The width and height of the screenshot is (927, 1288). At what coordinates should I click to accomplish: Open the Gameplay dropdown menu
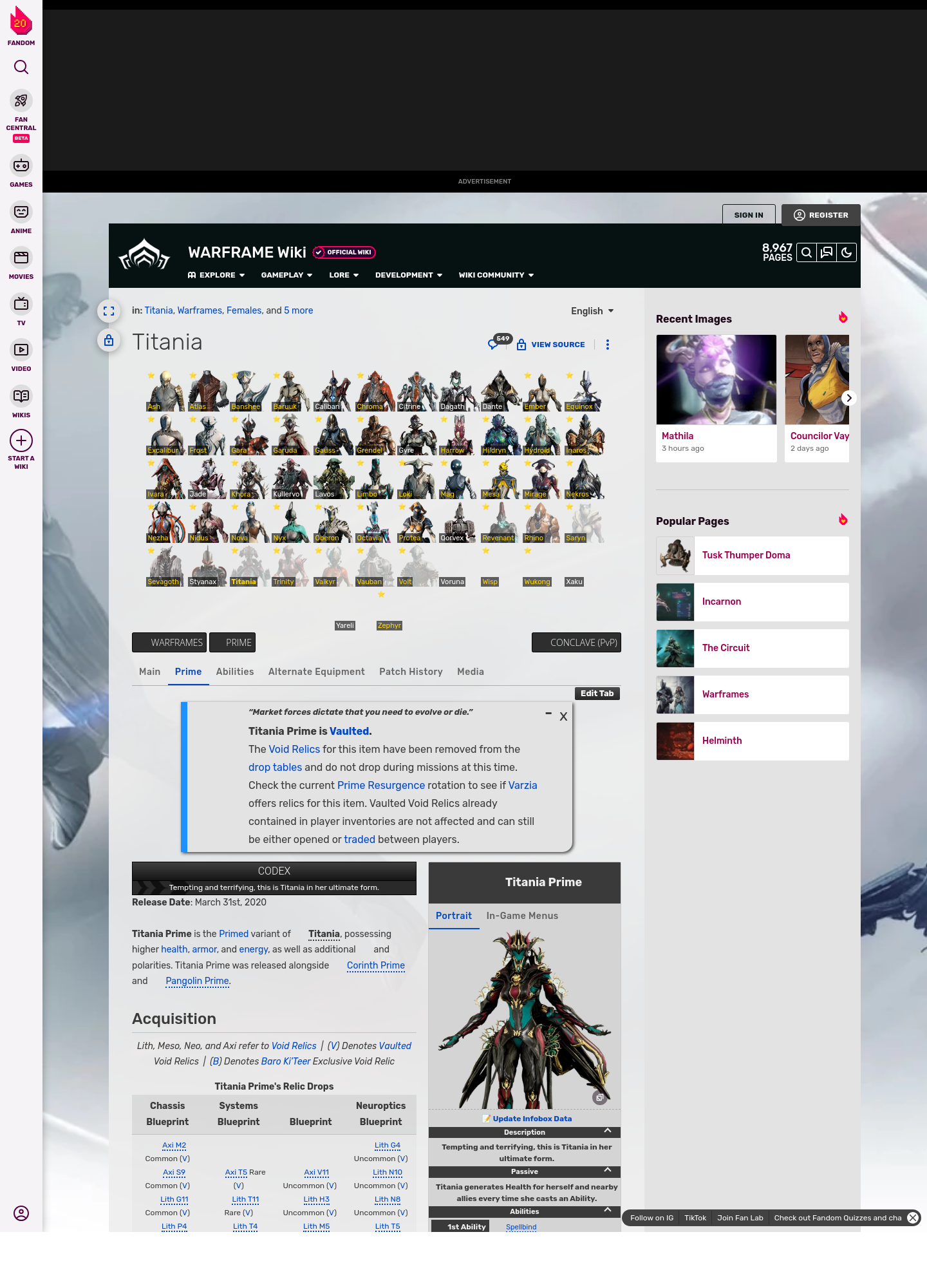pos(287,275)
